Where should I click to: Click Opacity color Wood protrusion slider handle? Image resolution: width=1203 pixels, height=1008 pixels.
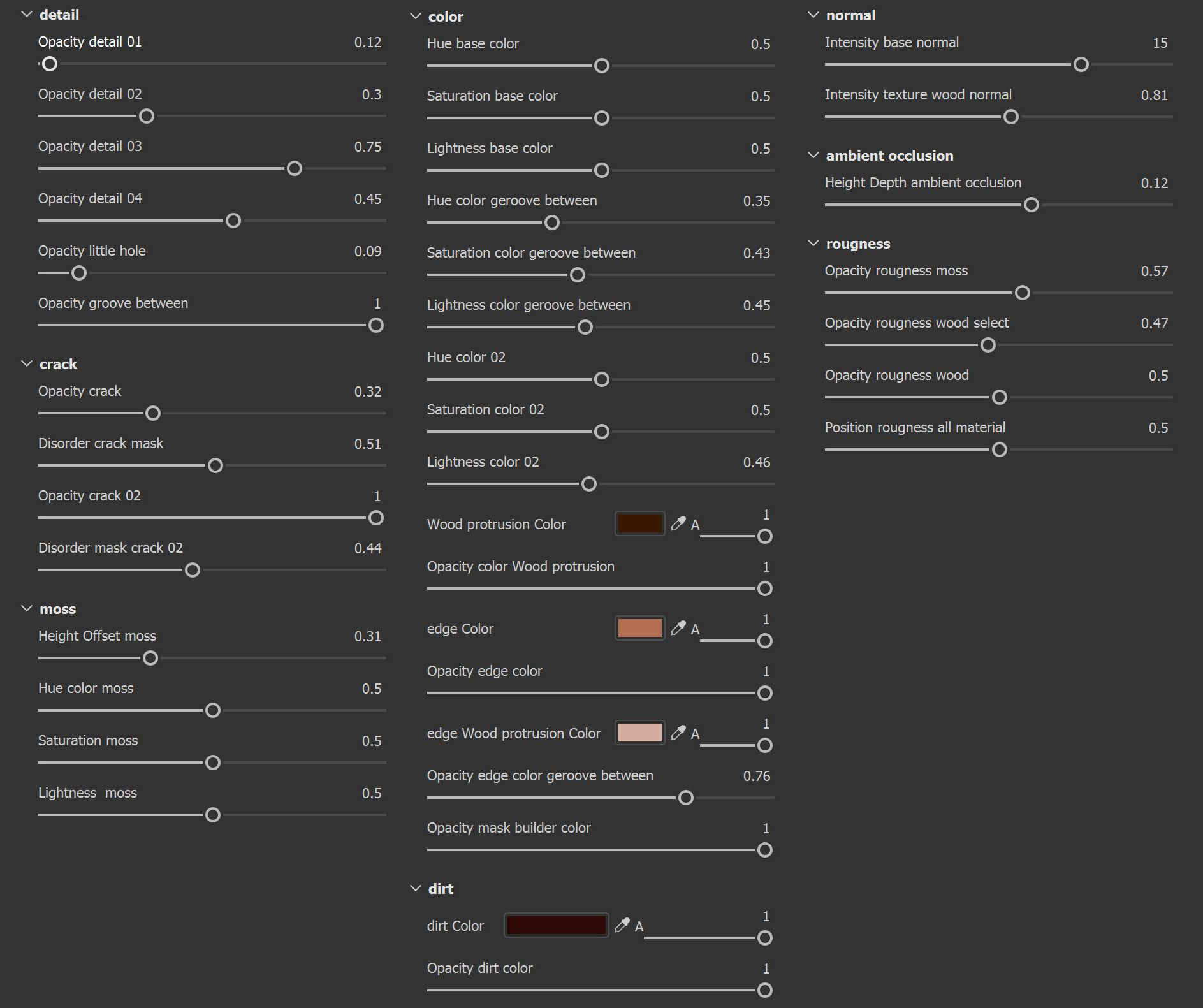tap(765, 588)
